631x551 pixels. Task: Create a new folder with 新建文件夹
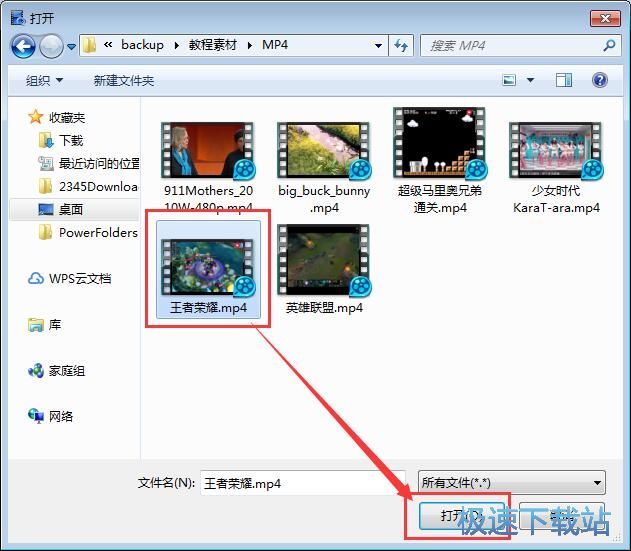[124, 80]
